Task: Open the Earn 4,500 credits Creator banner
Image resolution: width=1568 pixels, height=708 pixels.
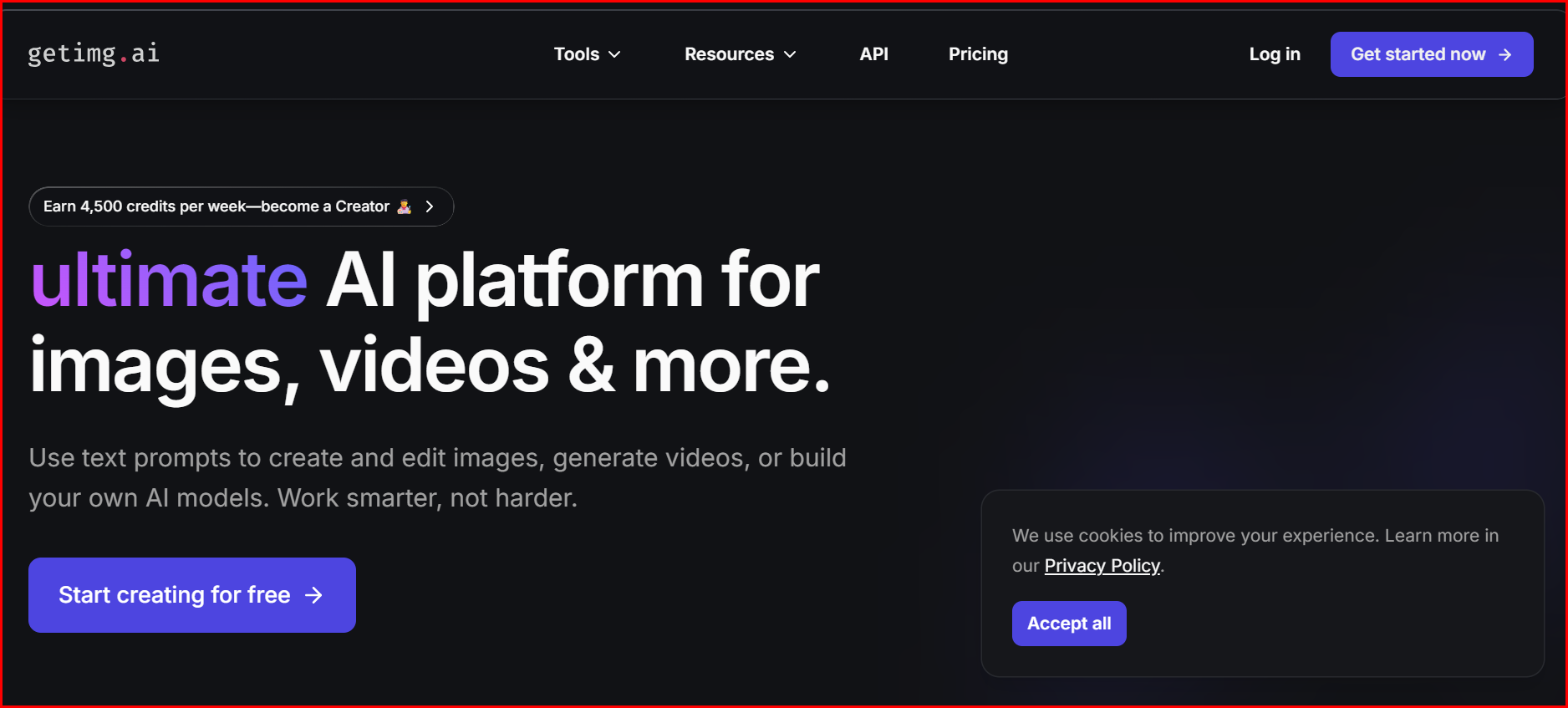Action: [216, 206]
